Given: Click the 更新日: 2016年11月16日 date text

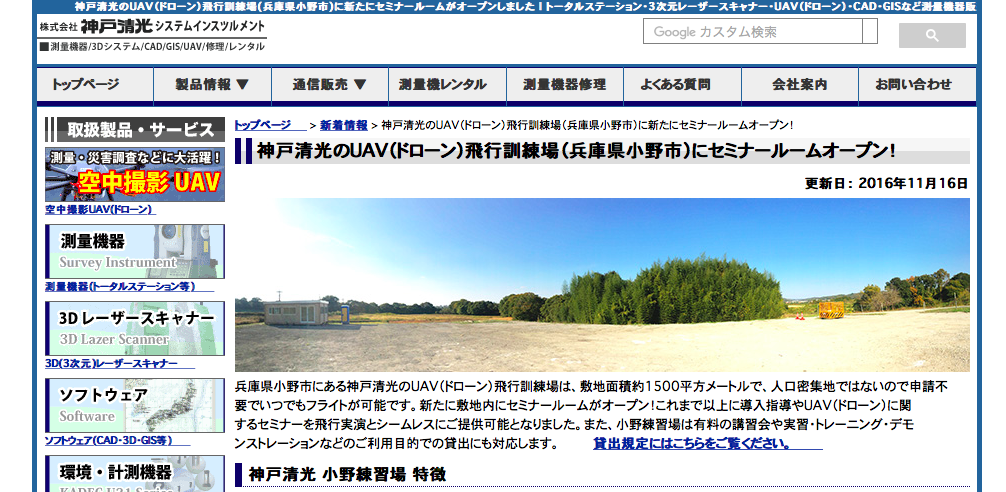Looking at the screenshot, I should [886, 183].
